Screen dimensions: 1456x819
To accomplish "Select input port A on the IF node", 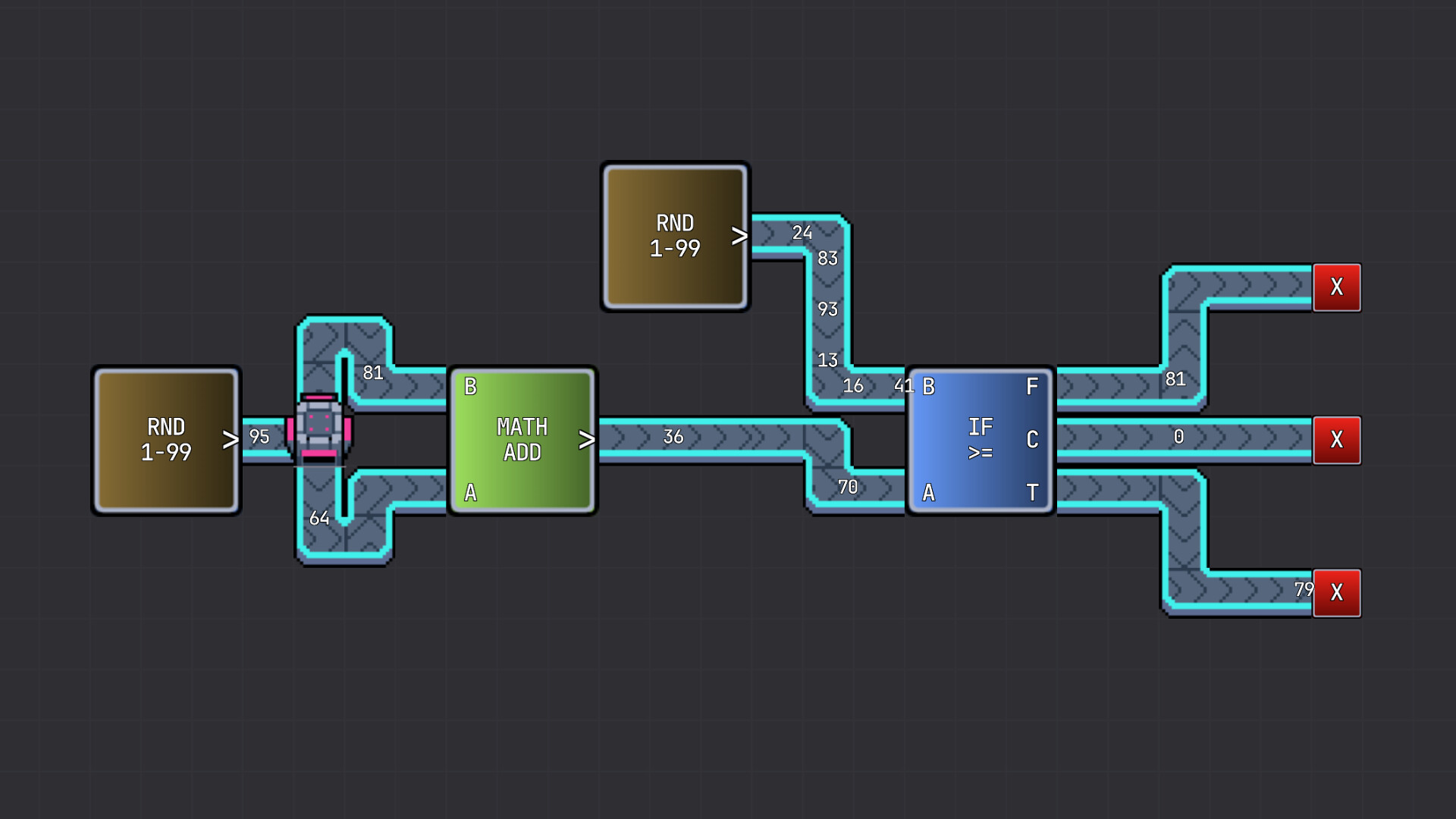I will click(927, 494).
